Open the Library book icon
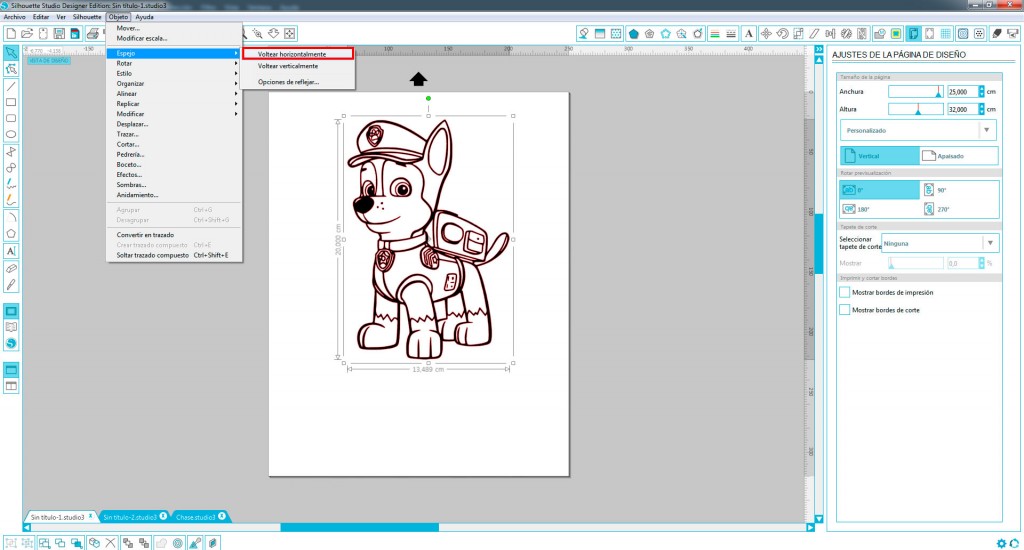 (x=11, y=327)
